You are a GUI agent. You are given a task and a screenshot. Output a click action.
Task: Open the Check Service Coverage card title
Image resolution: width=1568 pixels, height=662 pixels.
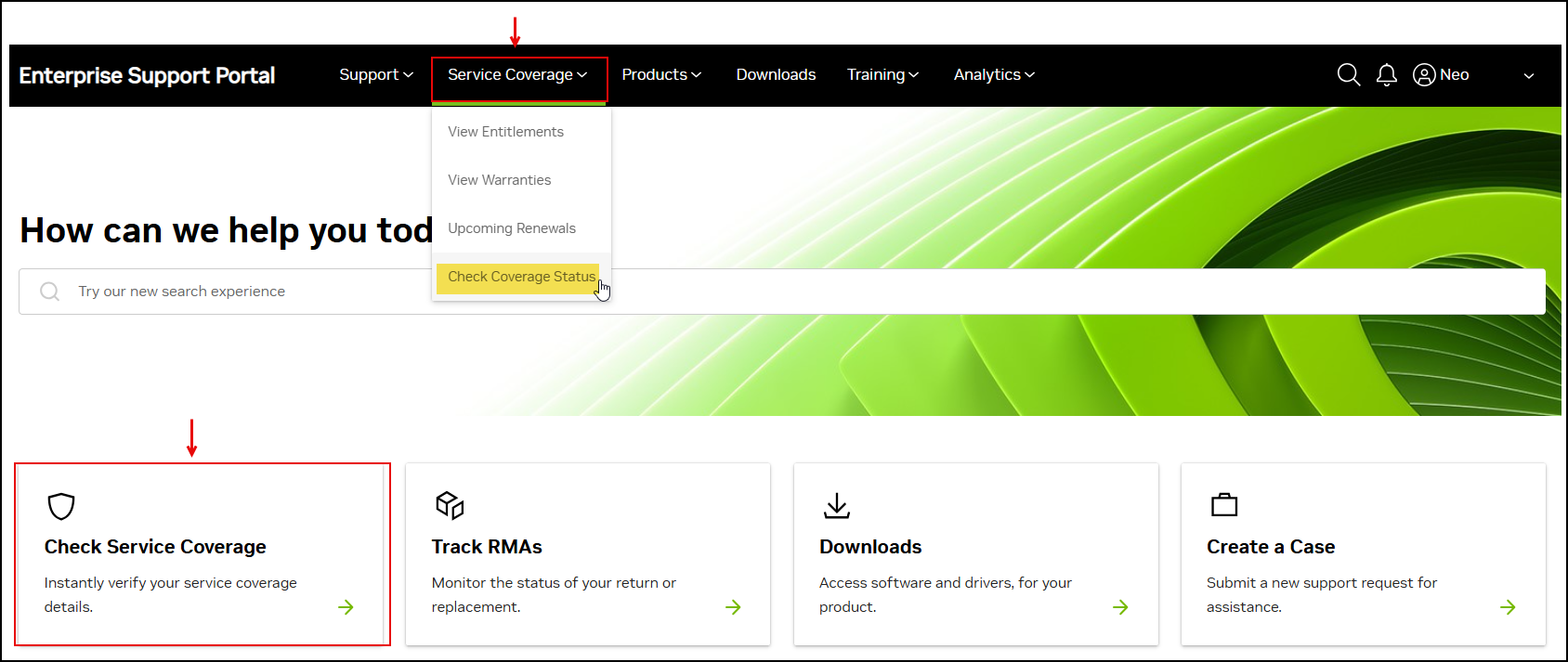tap(155, 547)
